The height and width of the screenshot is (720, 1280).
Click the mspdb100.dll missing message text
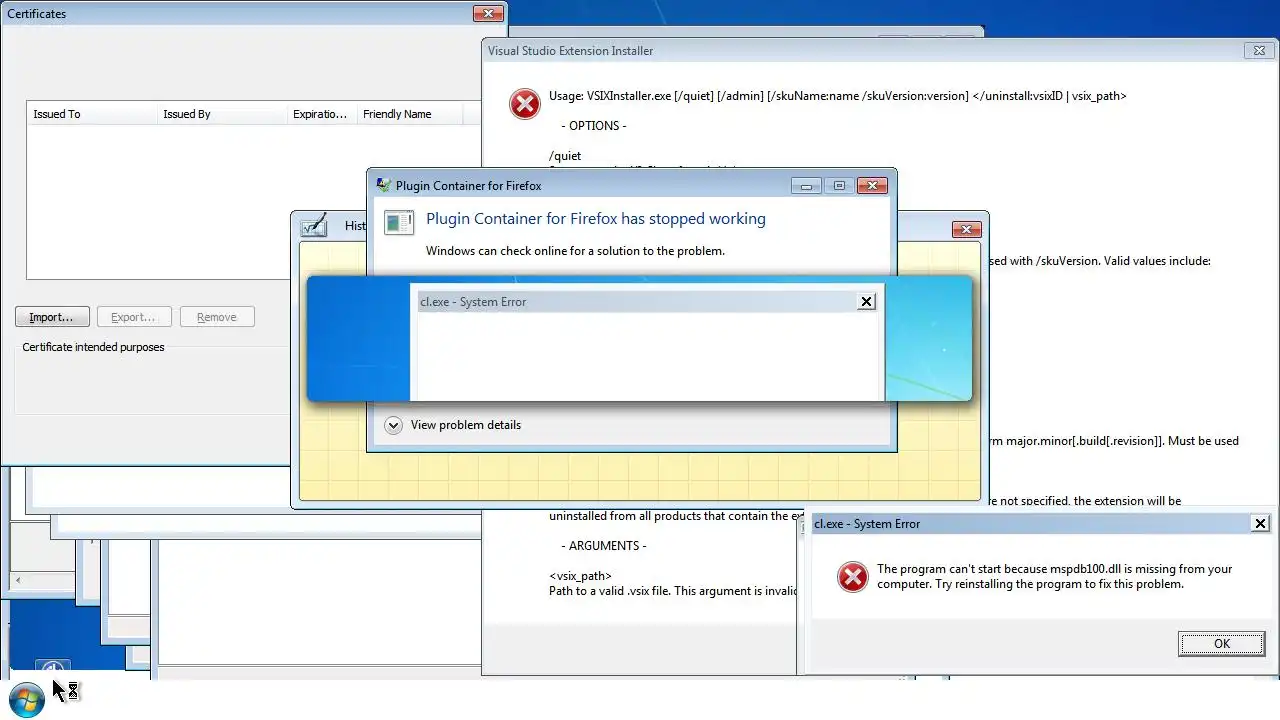tap(1054, 576)
